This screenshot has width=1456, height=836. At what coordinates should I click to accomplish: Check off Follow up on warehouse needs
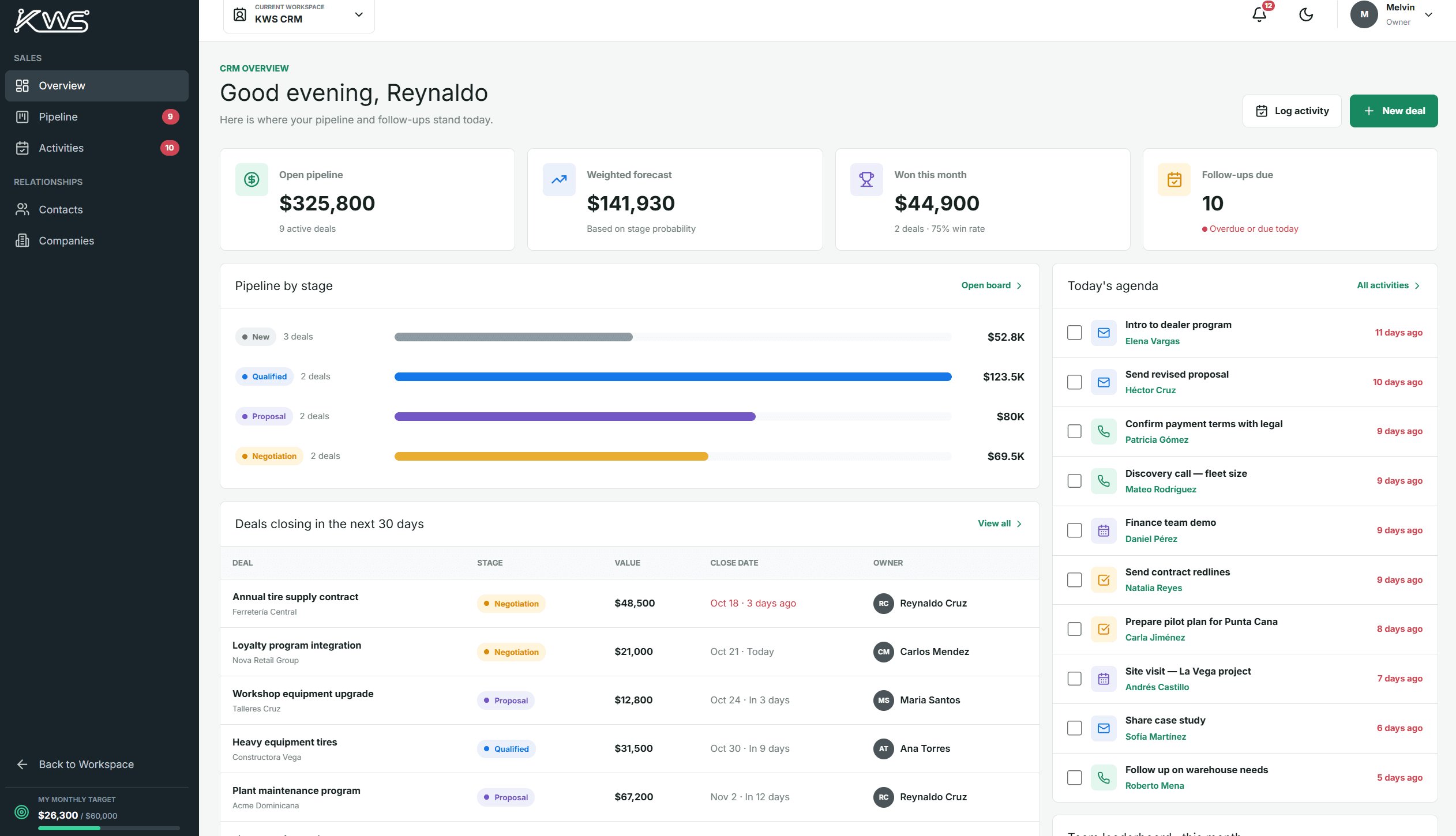tap(1074, 778)
